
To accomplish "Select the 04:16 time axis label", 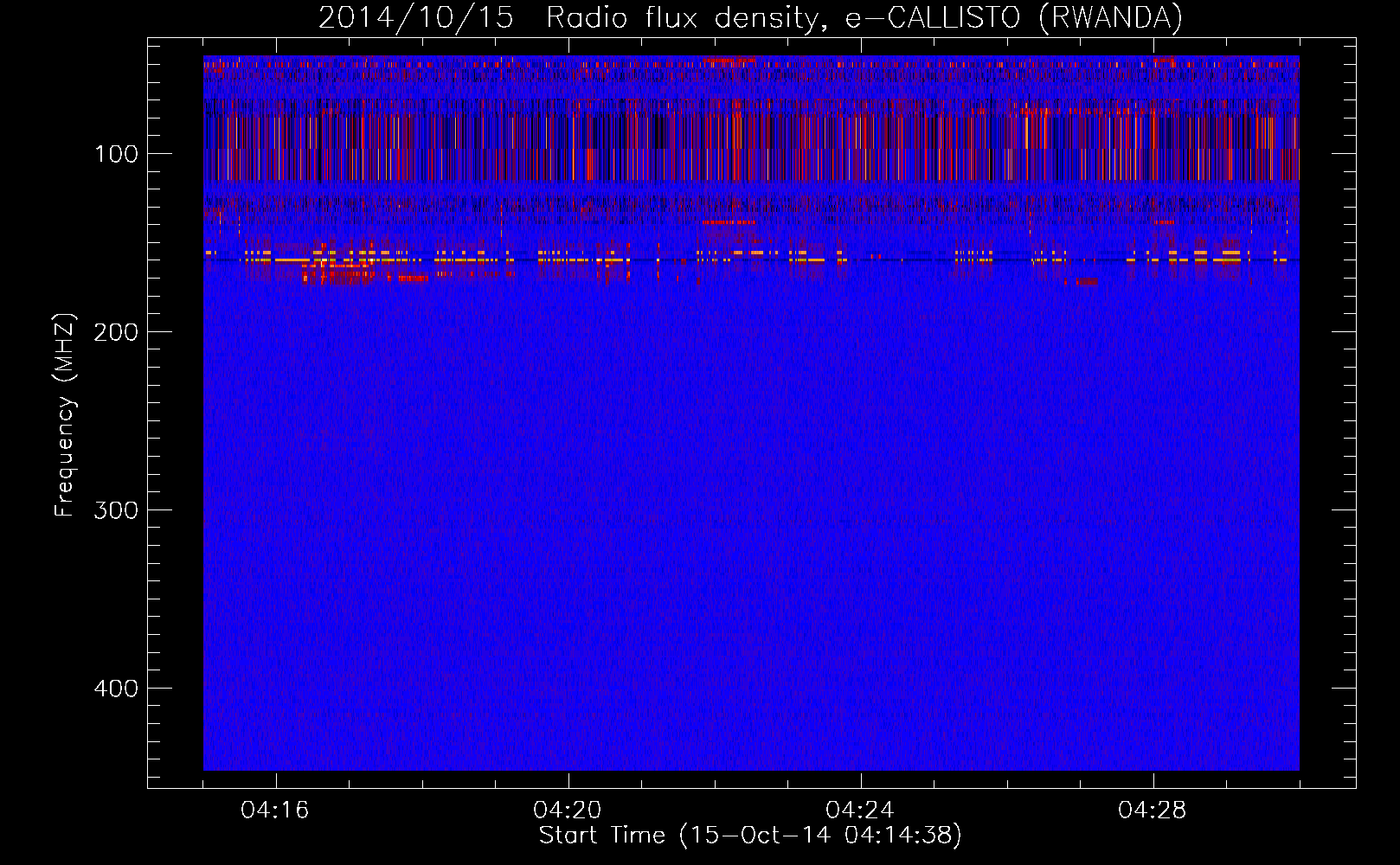I will (275, 811).
